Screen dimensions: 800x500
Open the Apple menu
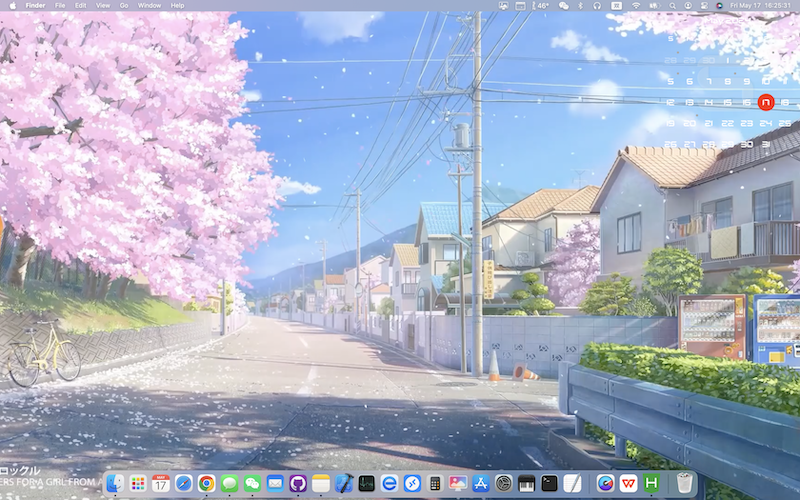tap(13, 6)
